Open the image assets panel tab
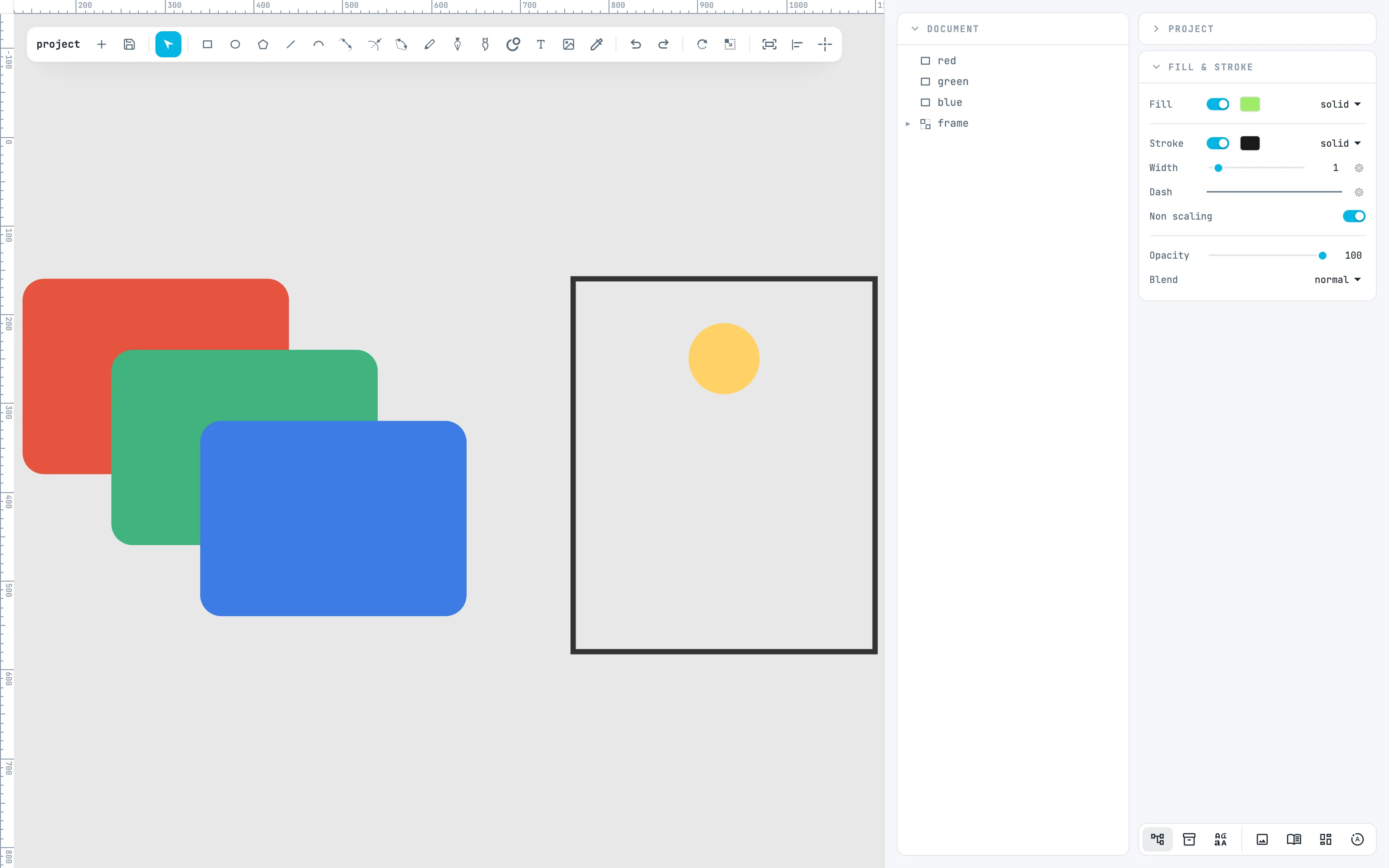This screenshot has height=868, width=1389. 1262,839
